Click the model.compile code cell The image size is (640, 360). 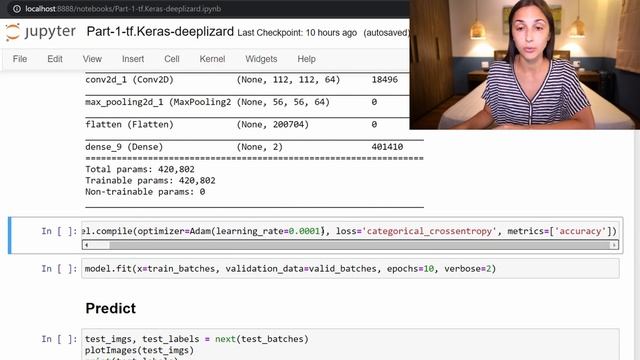(x=350, y=231)
